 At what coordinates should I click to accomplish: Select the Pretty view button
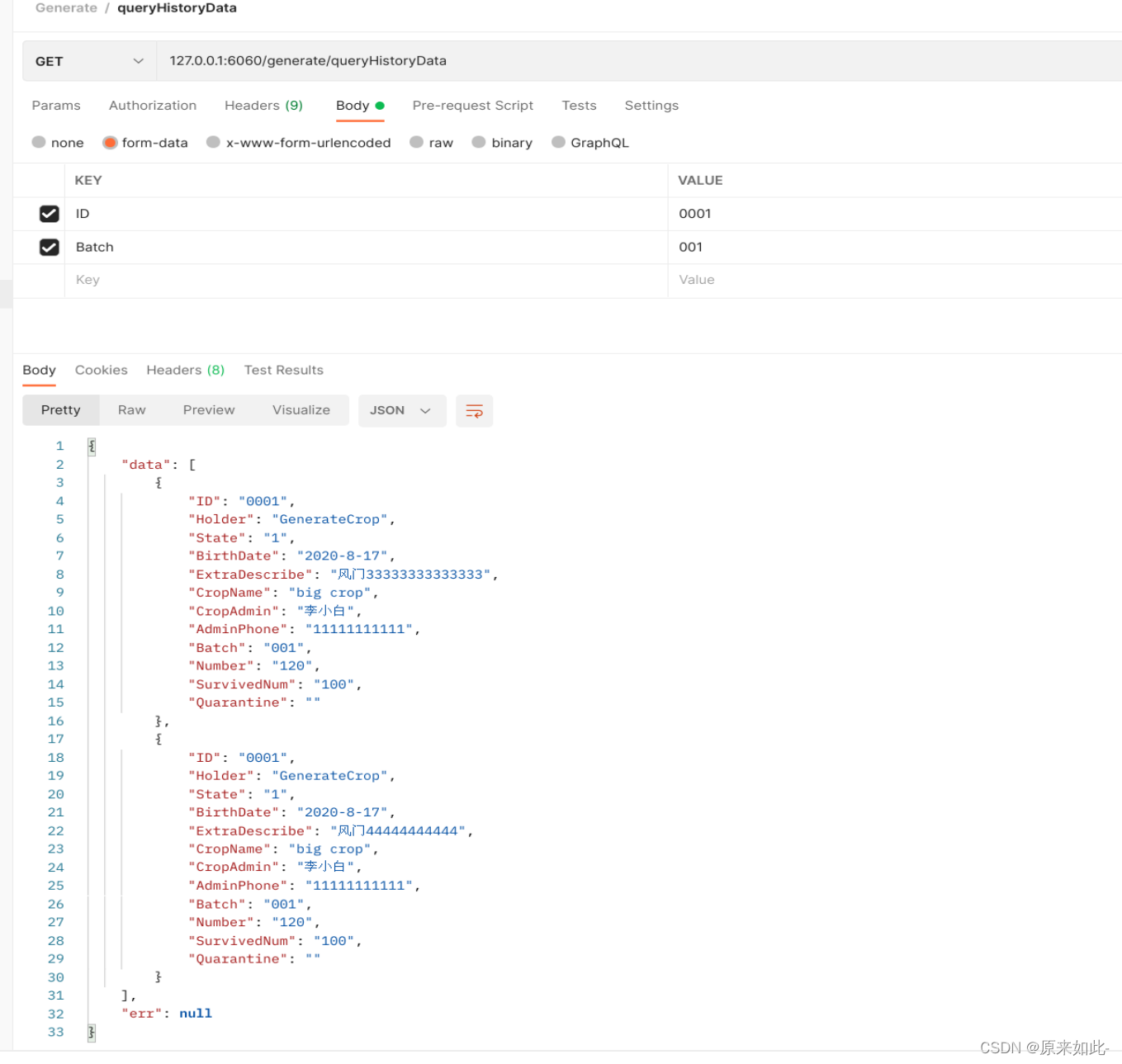(61, 410)
